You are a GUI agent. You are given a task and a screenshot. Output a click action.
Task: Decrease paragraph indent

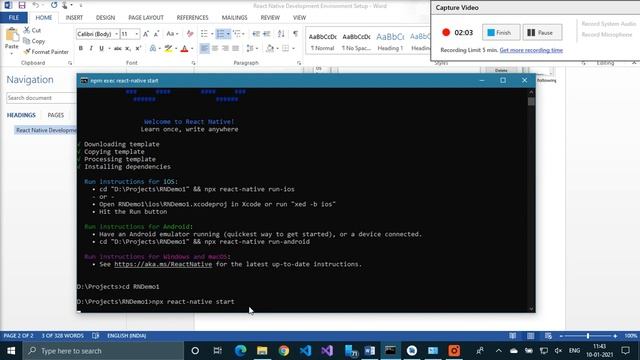[x=256, y=34]
